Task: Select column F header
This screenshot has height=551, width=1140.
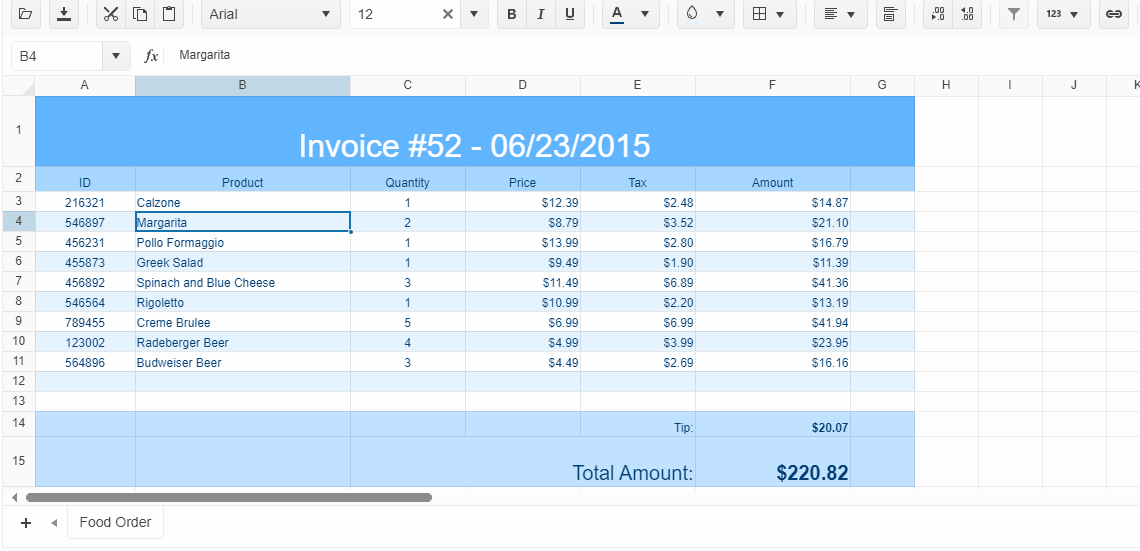Action: (x=773, y=85)
